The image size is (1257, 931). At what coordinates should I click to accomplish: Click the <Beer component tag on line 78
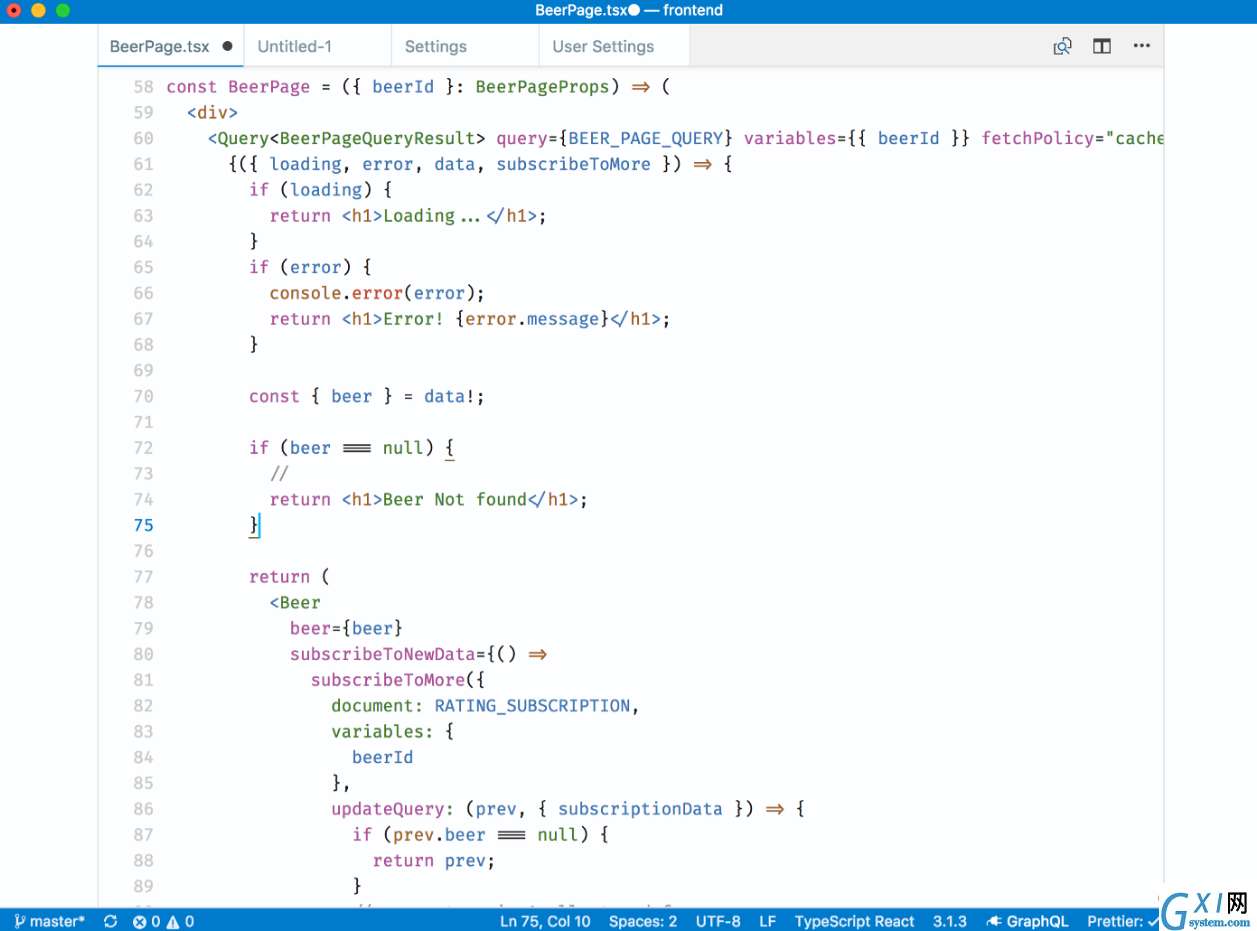point(295,602)
